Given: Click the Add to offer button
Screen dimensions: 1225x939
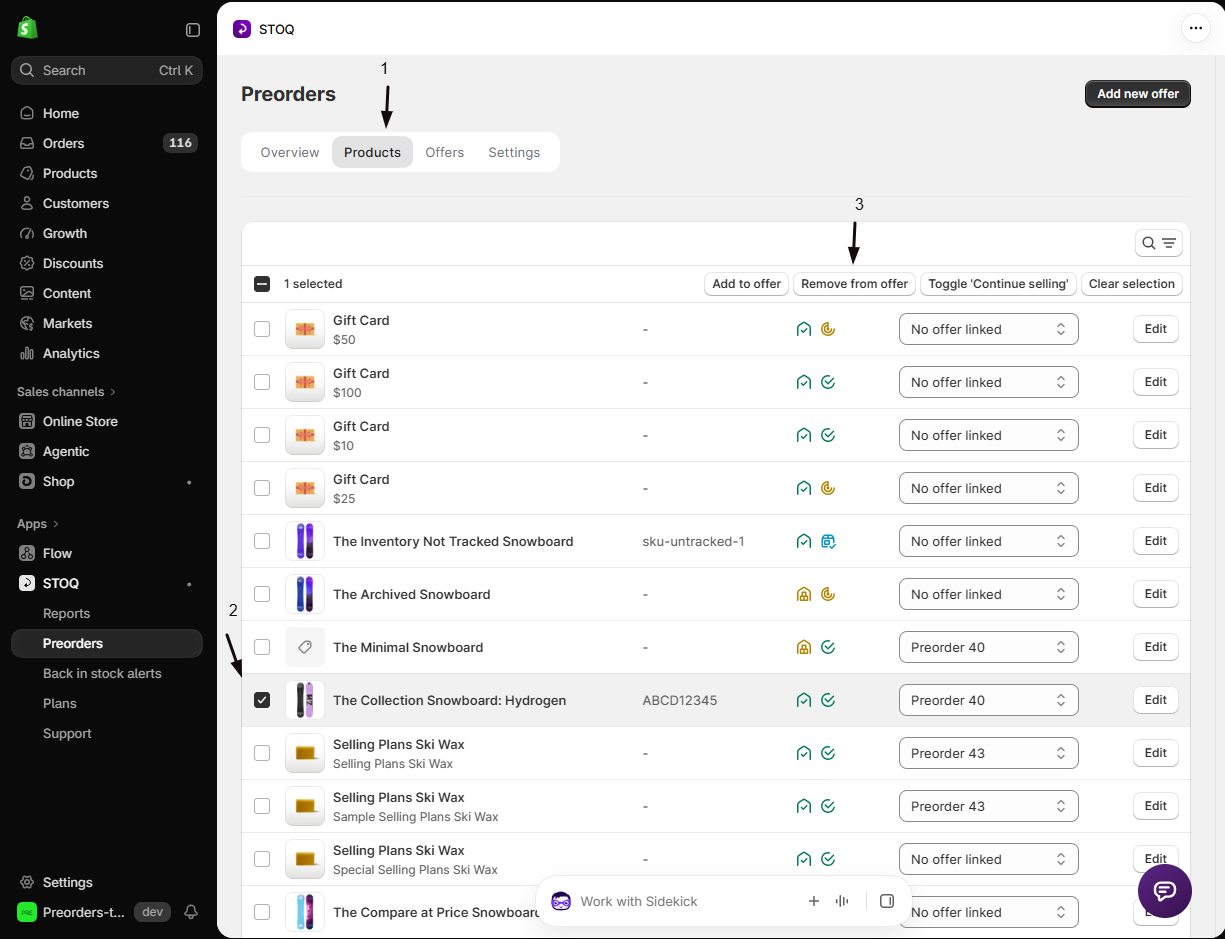Looking at the screenshot, I should 747,284.
